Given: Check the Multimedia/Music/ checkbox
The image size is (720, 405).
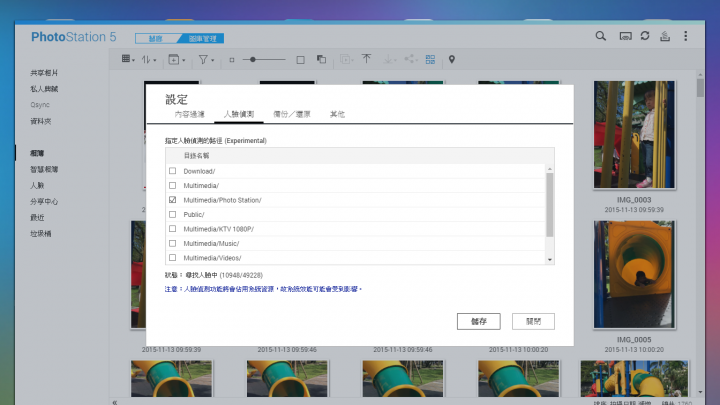Looking at the screenshot, I should [x=173, y=243].
